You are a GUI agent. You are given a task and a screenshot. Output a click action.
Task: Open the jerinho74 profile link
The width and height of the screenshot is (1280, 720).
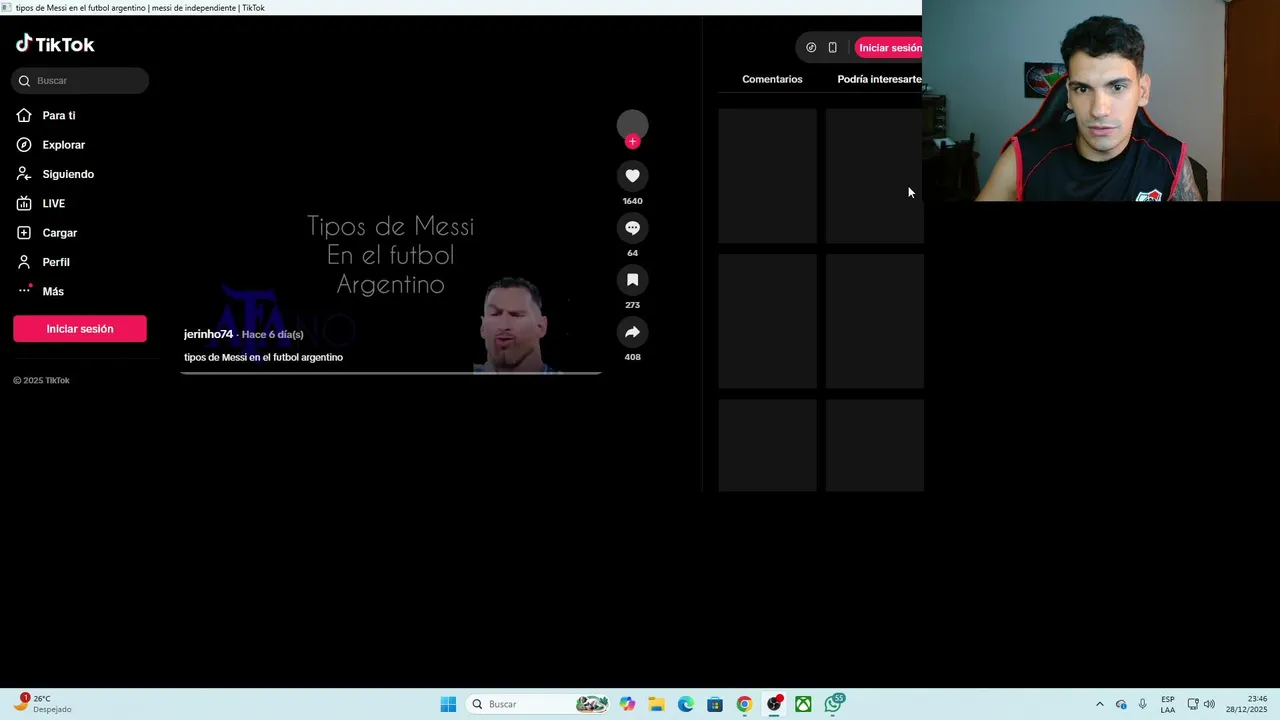pyautogui.click(x=208, y=334)
